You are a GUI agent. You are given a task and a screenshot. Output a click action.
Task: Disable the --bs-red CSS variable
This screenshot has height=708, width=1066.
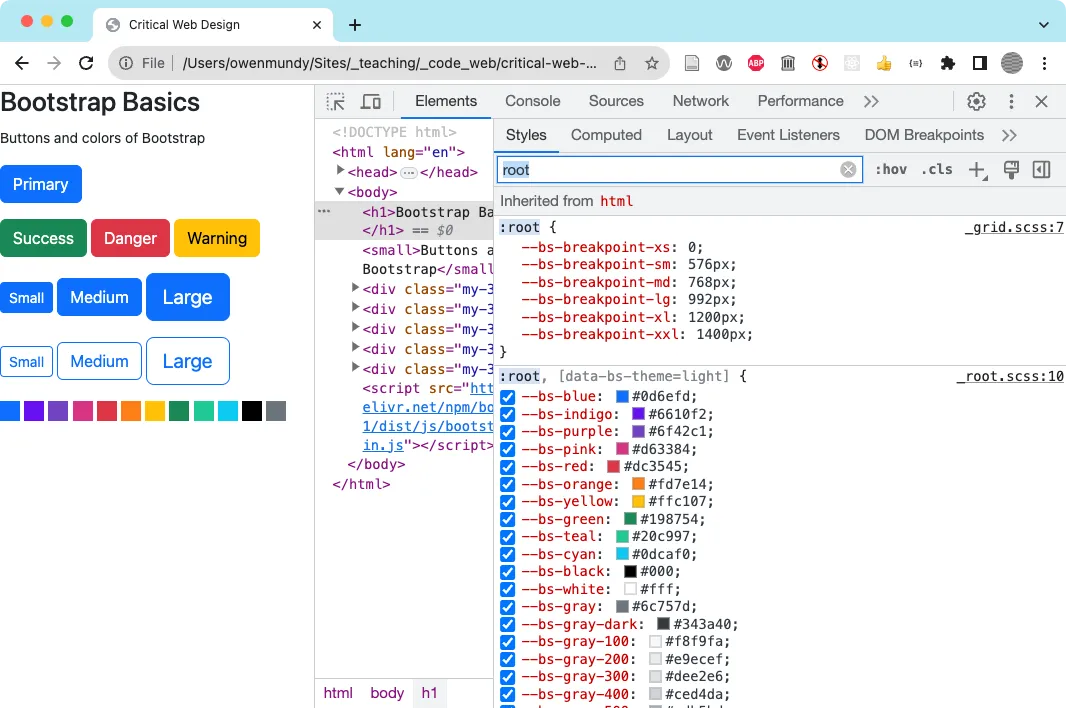tap(507, 466)
